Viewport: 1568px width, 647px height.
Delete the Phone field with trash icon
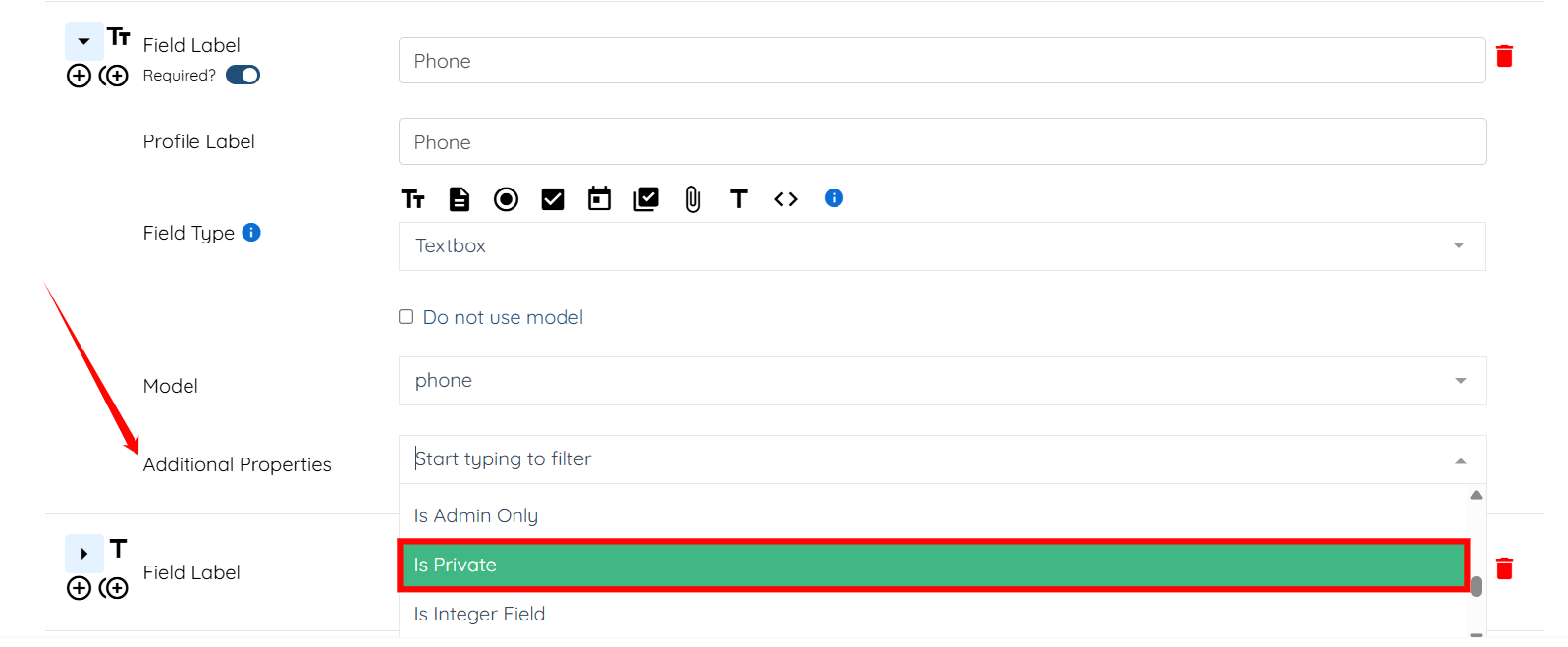click(x=1504, y=56)
